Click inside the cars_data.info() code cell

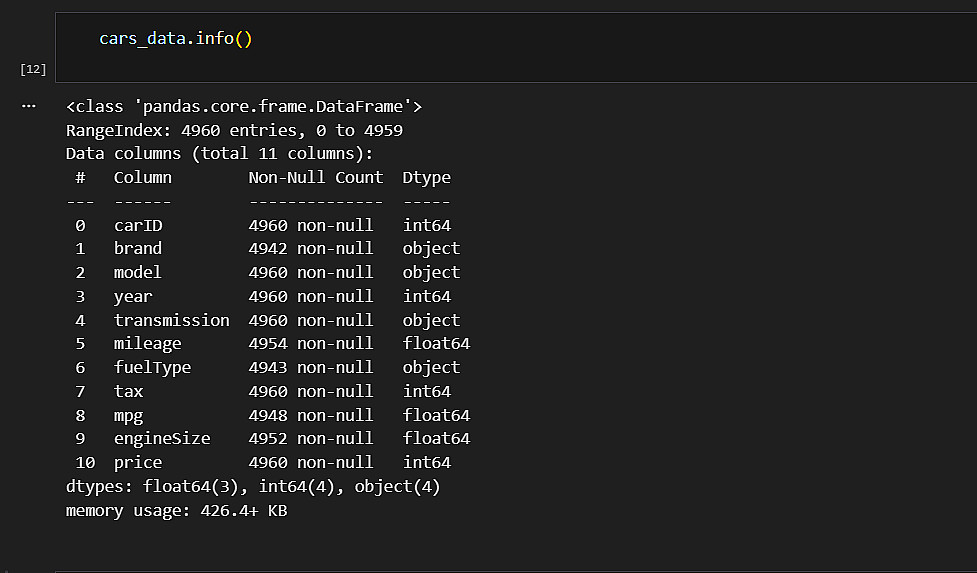500,46
